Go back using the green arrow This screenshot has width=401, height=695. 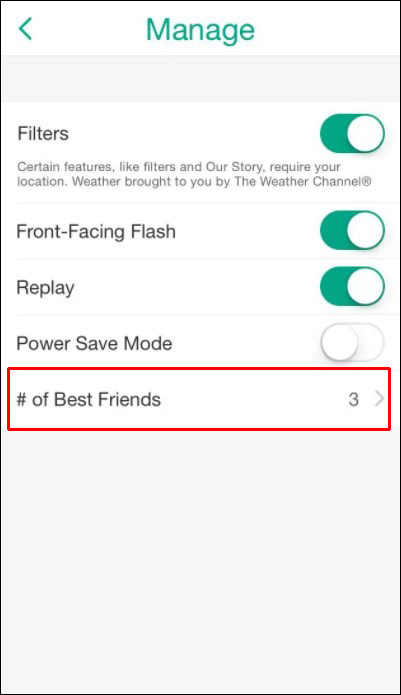pyautogui.click(x=25, y=29)
